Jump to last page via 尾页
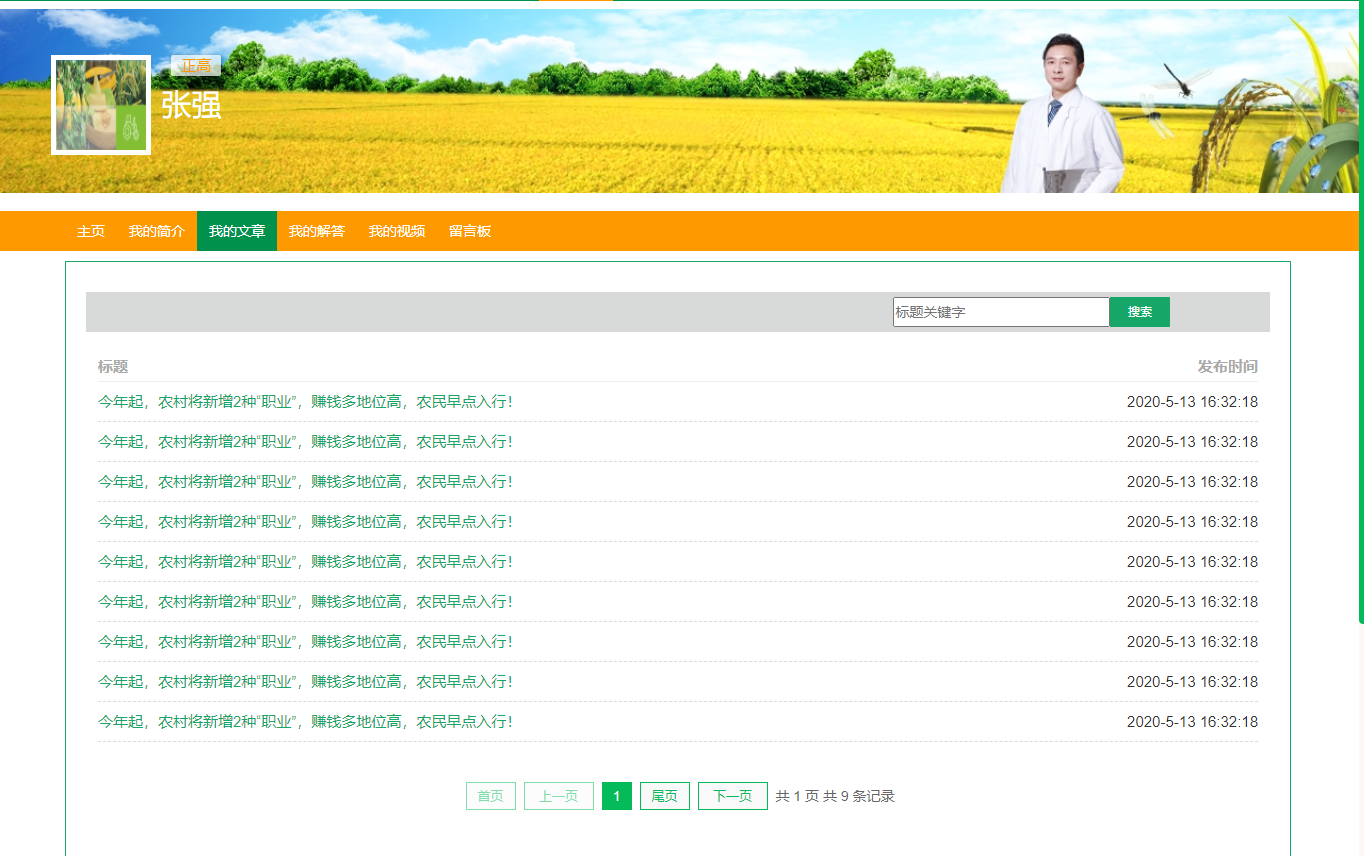 tap(665, 796)
